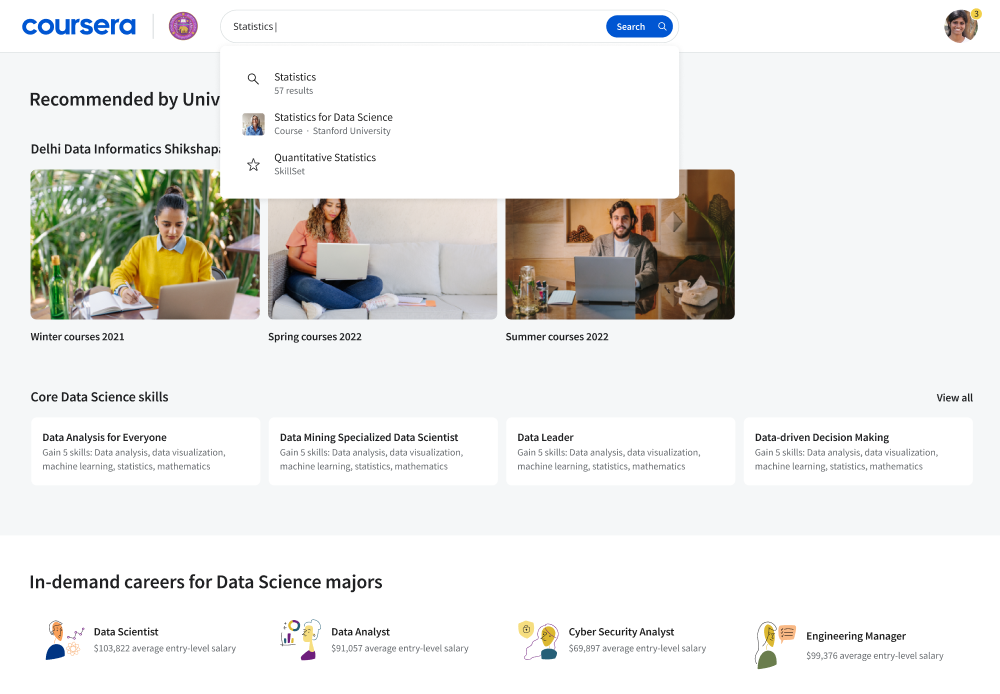1000x694 pixels.
Task: Choose the Quantitative Statistics SkillSet suggestion
Action: (x=449, y=164)
